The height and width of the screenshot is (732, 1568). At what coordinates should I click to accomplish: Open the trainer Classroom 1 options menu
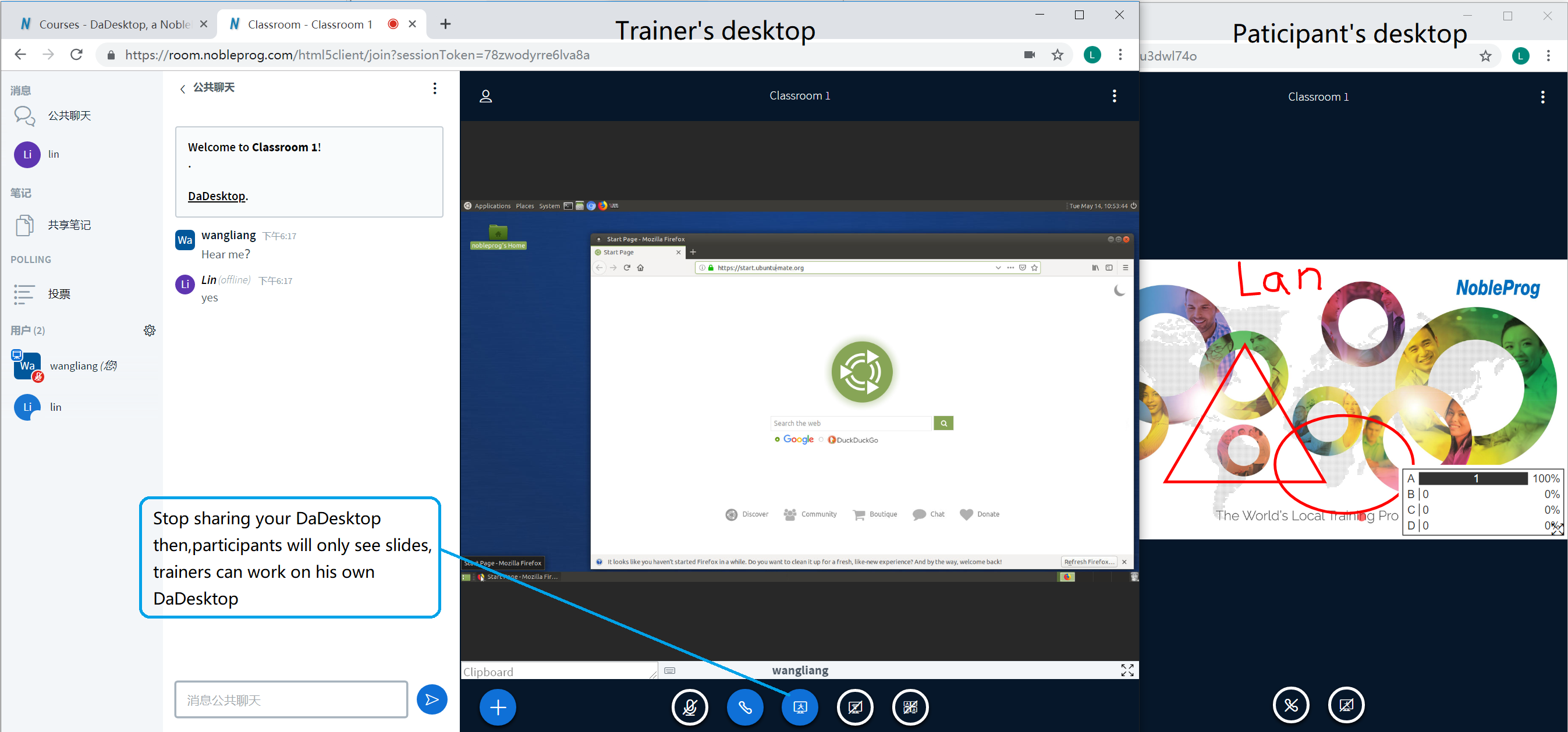click(x=1114, y=96)
